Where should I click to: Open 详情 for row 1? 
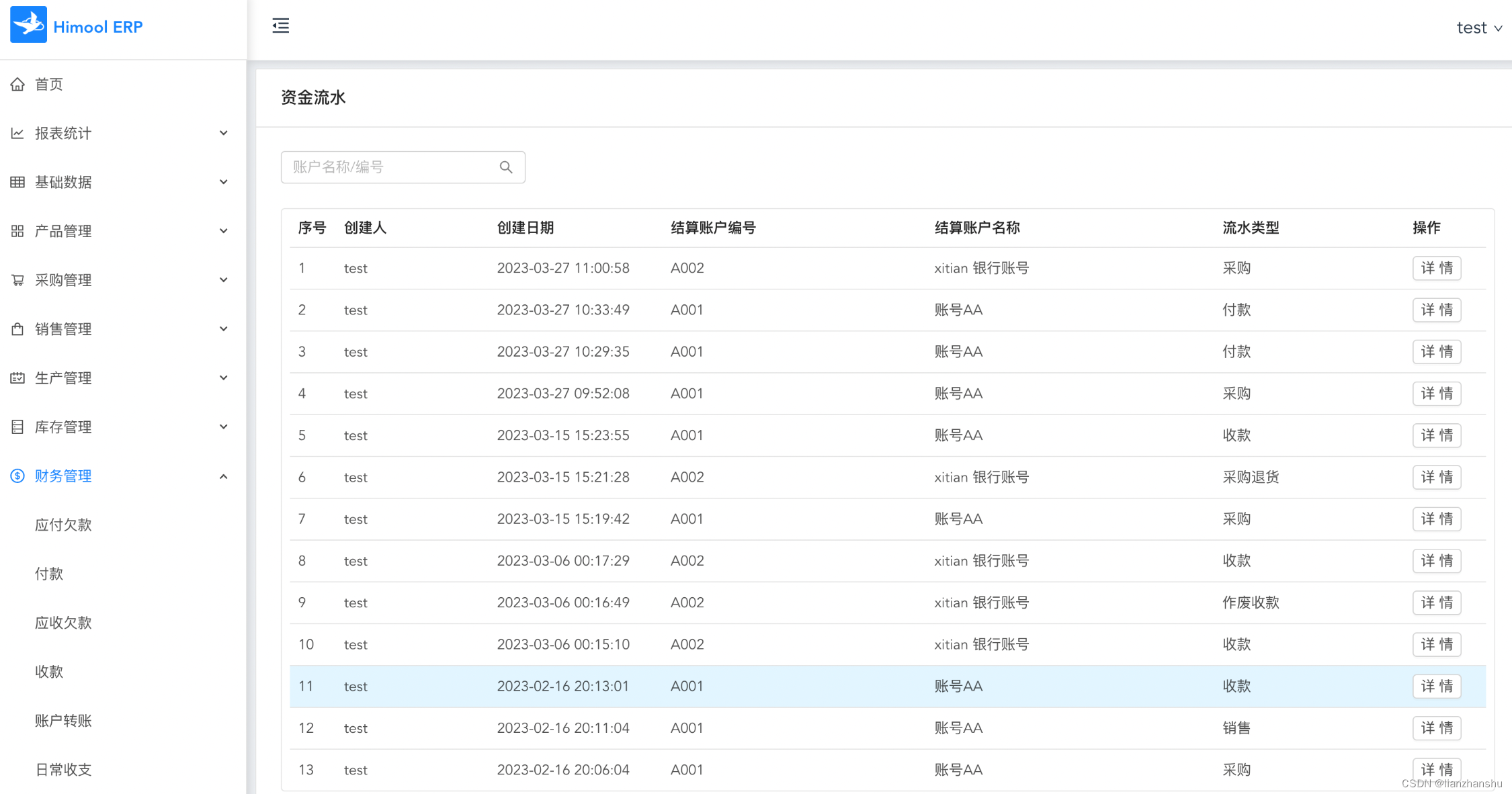point(1437,268)
